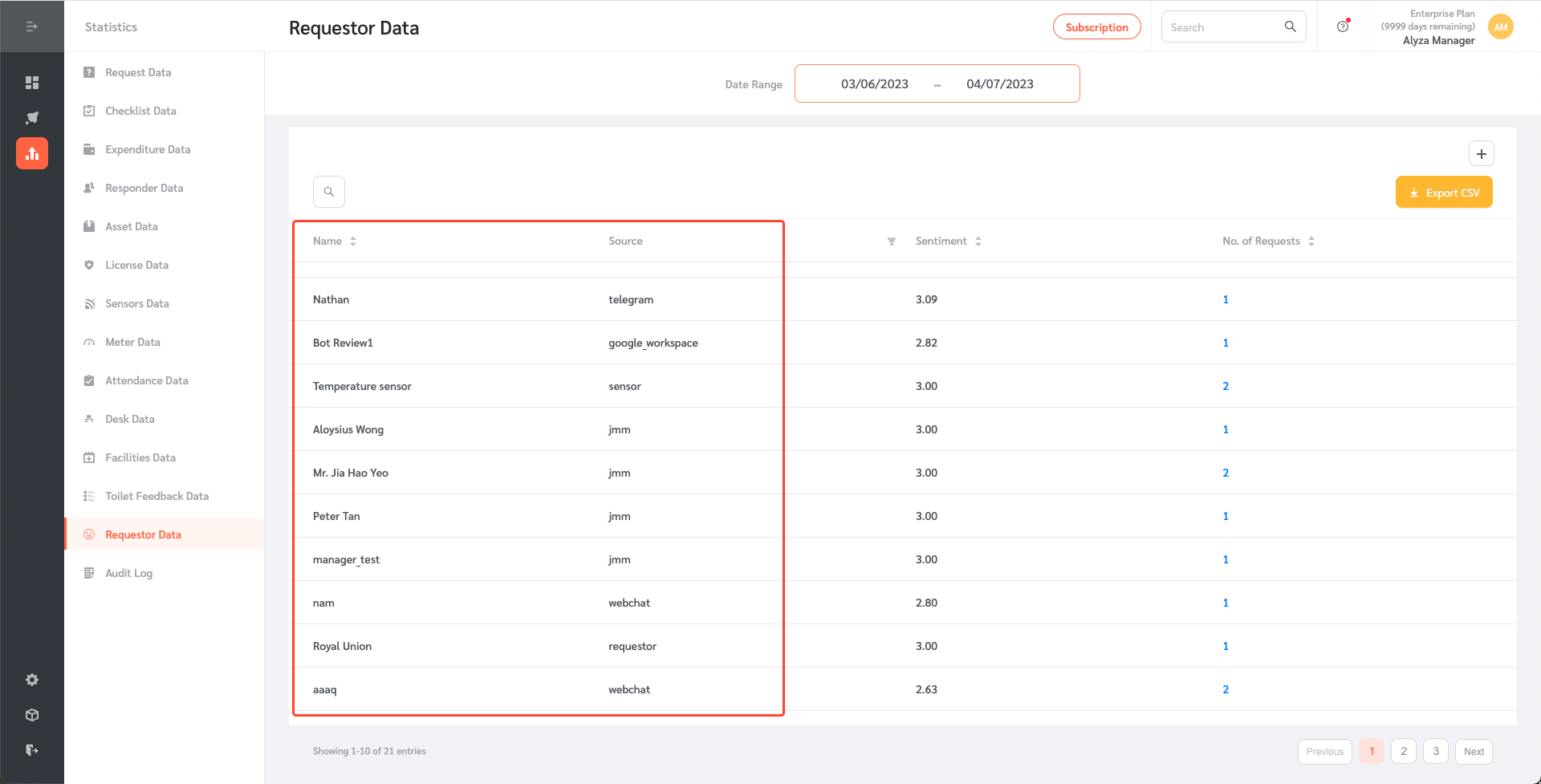
Task: Click the package box icon near the bottom sidebar
Action: (32, 714)
